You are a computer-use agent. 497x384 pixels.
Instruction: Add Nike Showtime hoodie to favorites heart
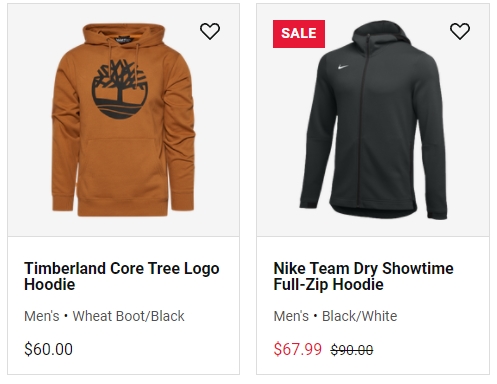(460, 31)
